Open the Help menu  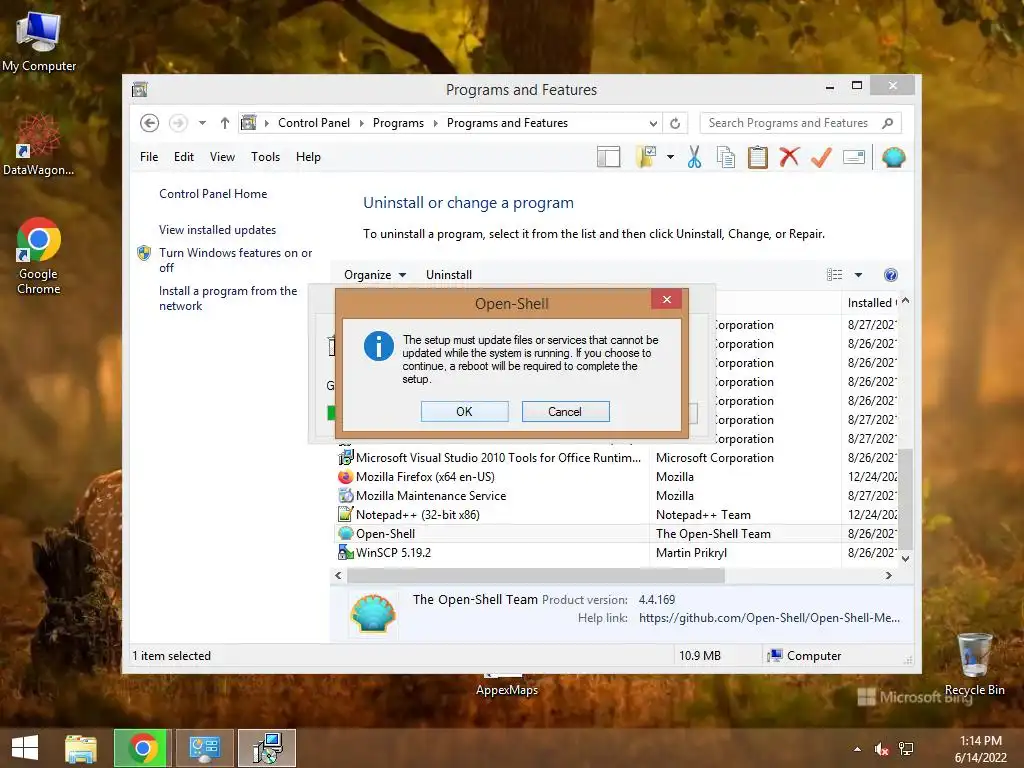[x=308, y=157]
